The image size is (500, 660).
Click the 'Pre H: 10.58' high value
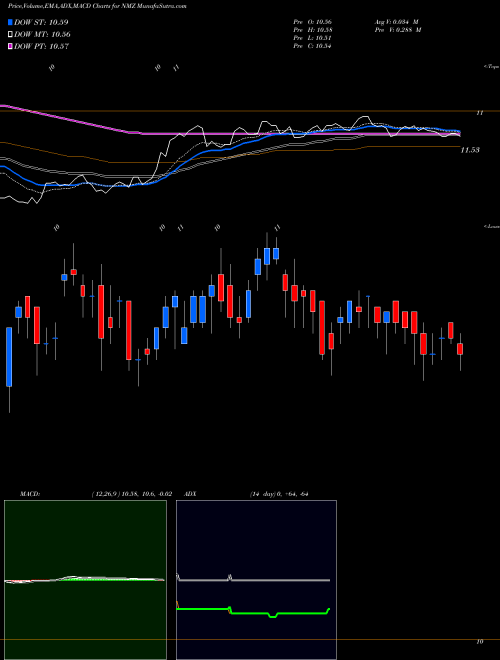(313, 30)
